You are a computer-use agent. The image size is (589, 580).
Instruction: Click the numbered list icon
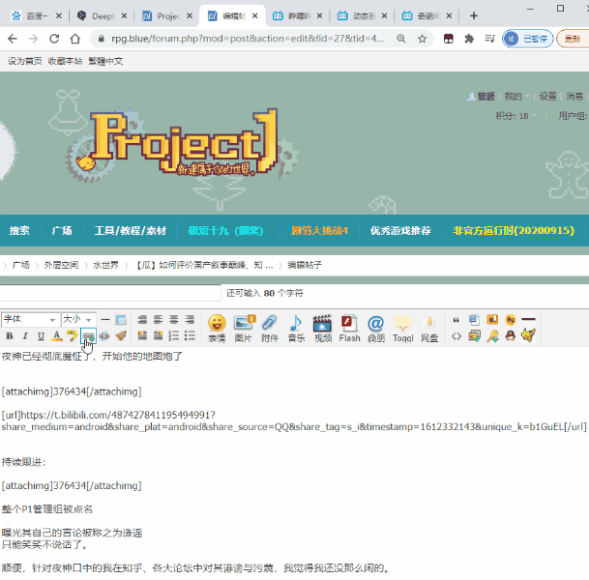point(174,335)
